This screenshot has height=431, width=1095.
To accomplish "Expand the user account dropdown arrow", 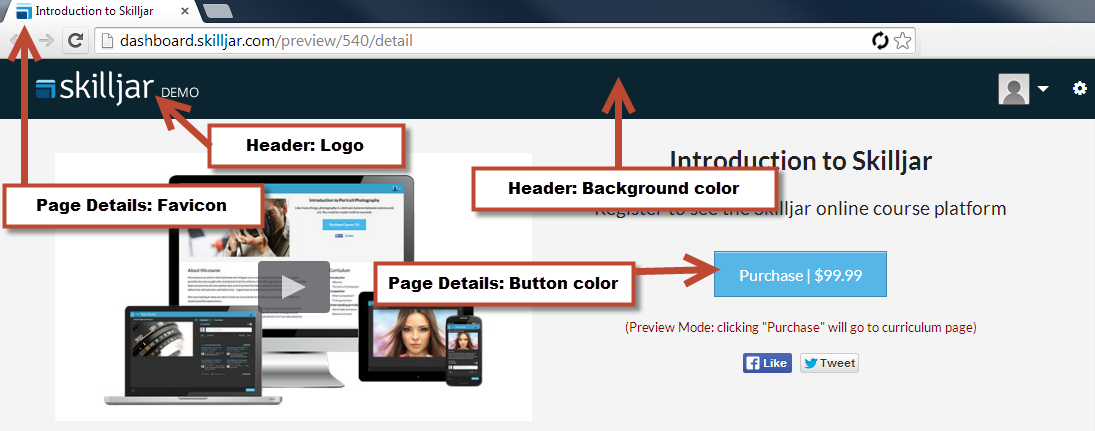I will (1043, 89).
